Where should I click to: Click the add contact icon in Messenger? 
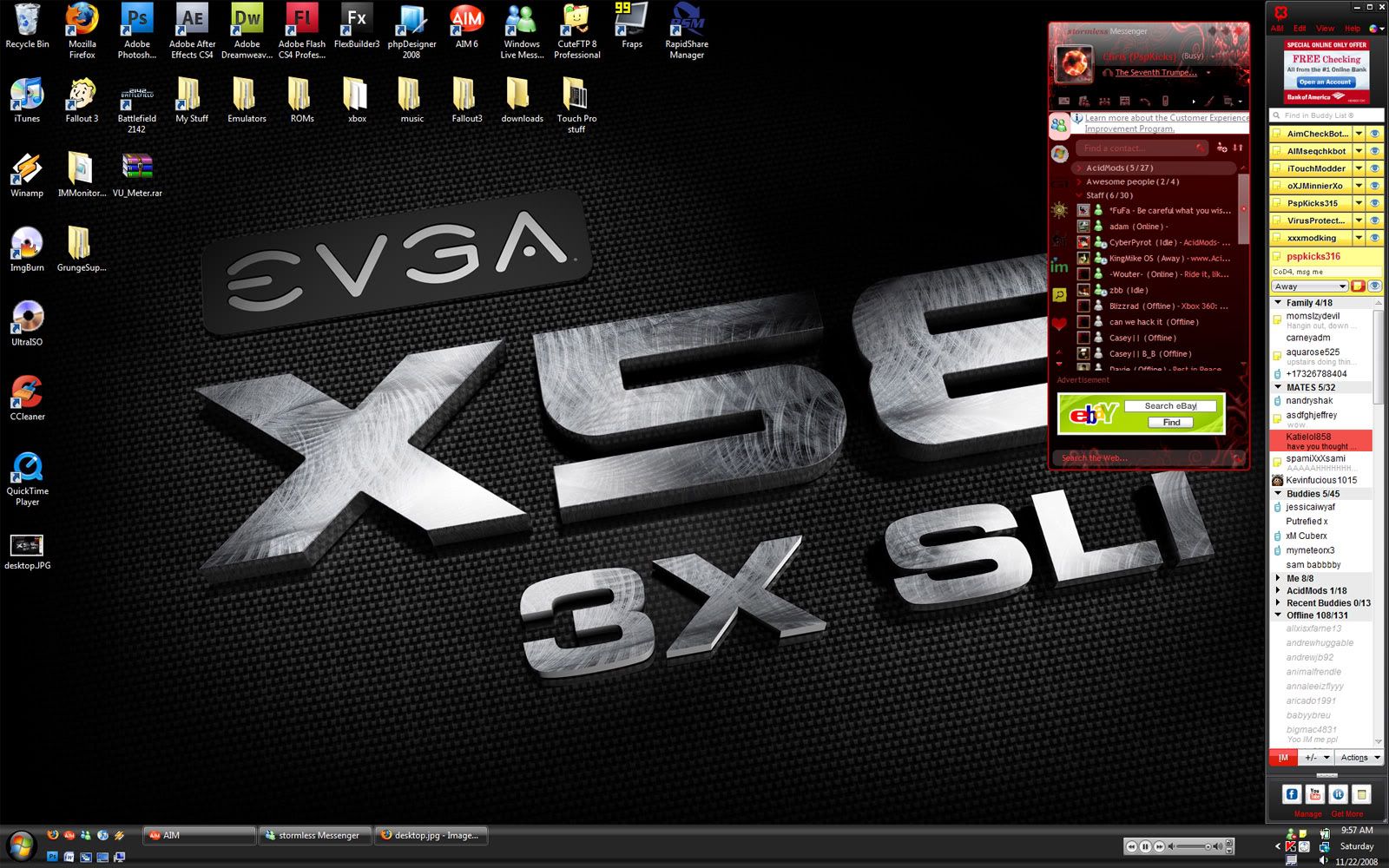(x=1221, y=148)
